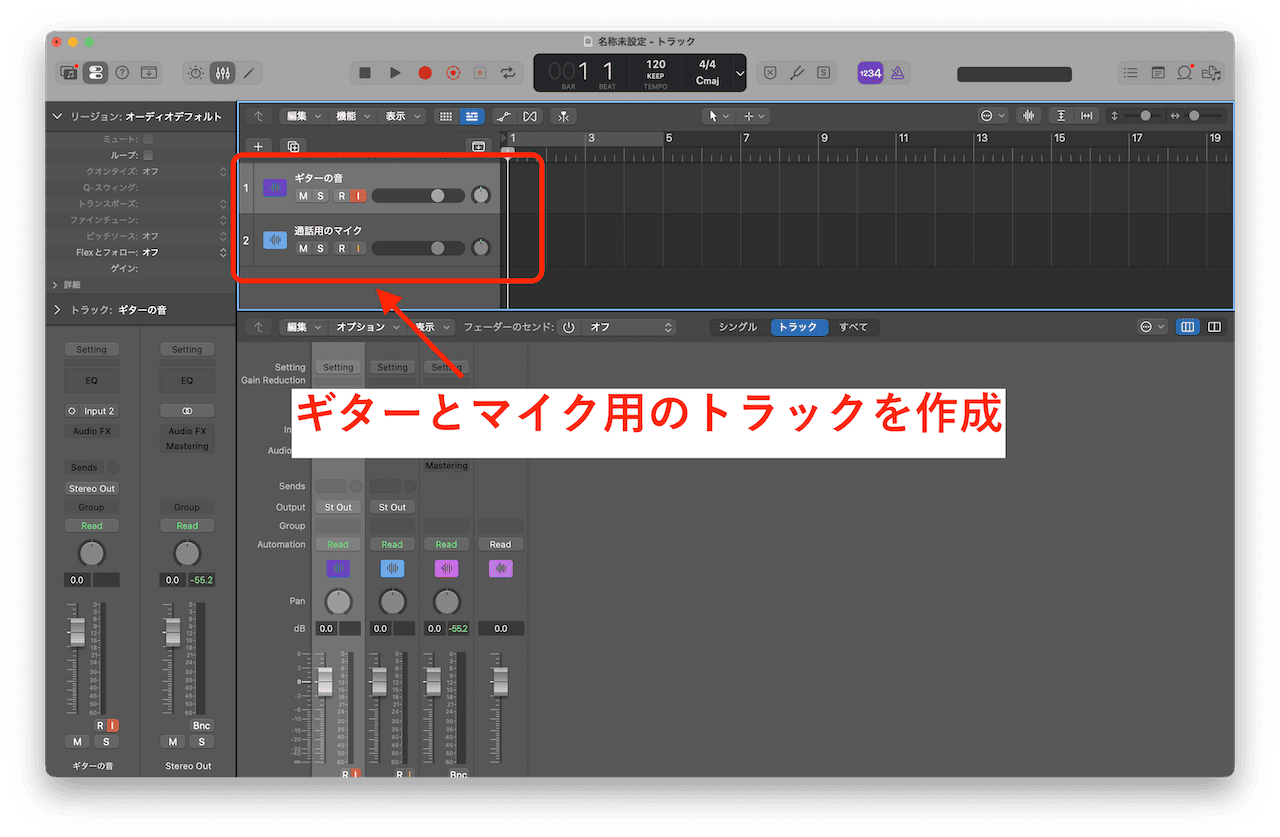Screen dimensions: 1280x837
Task: Show automation in the tracks area
Action: (504, 116)
